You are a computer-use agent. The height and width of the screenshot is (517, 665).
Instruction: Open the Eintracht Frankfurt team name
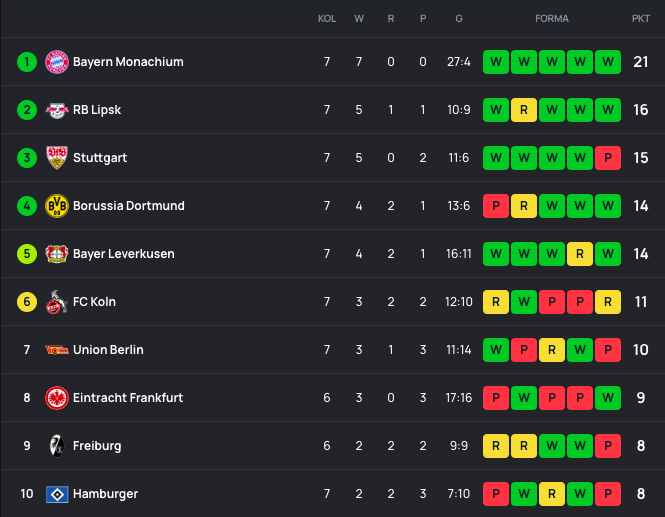(128, 398)
